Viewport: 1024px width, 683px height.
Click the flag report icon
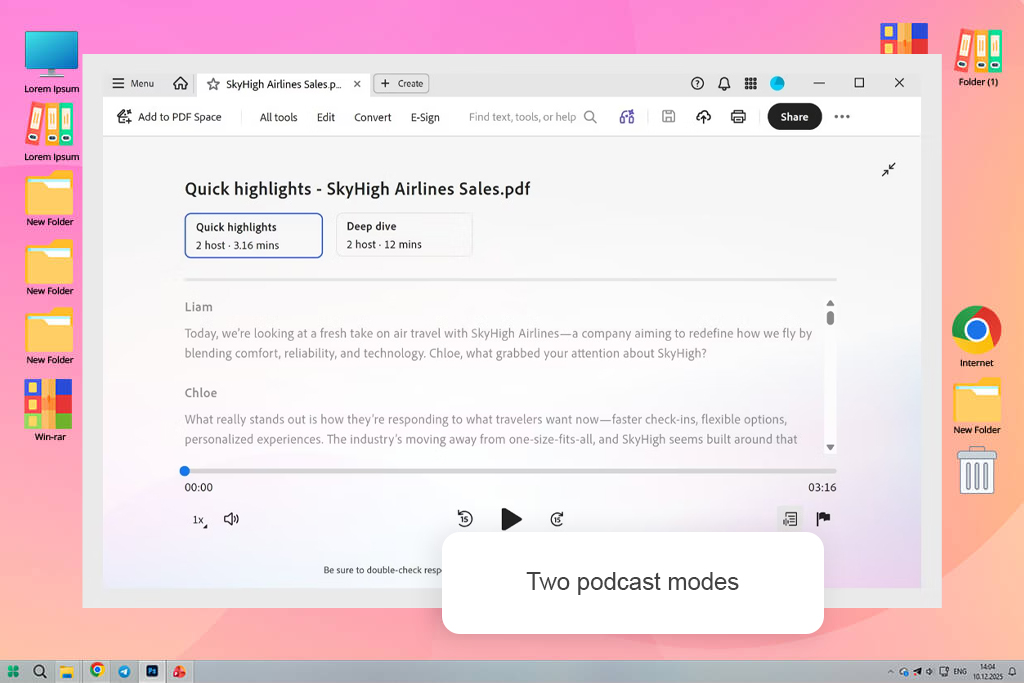tap(823, 518)
